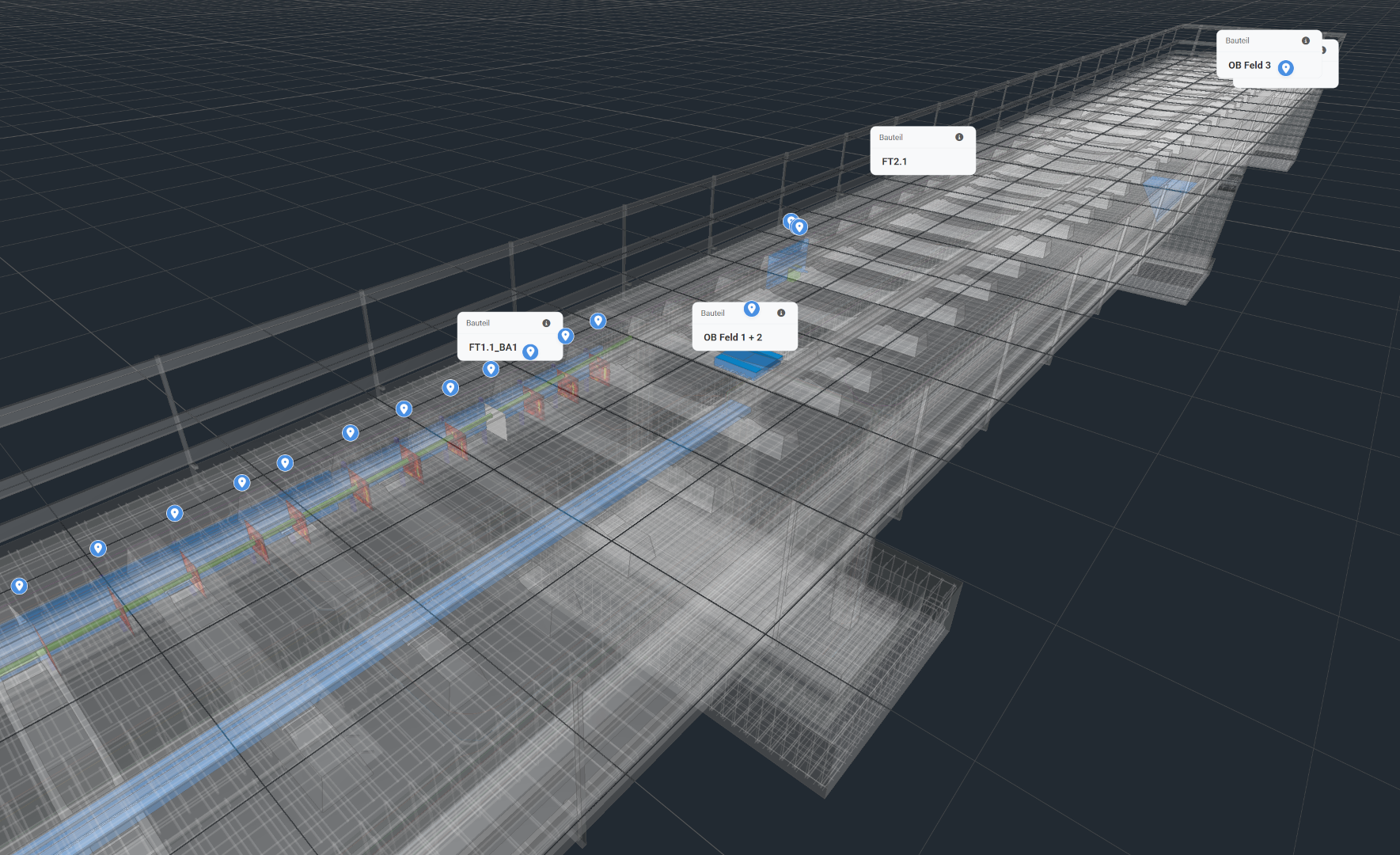Select the OB Feld 3 label text

[x=1249, y=66]
